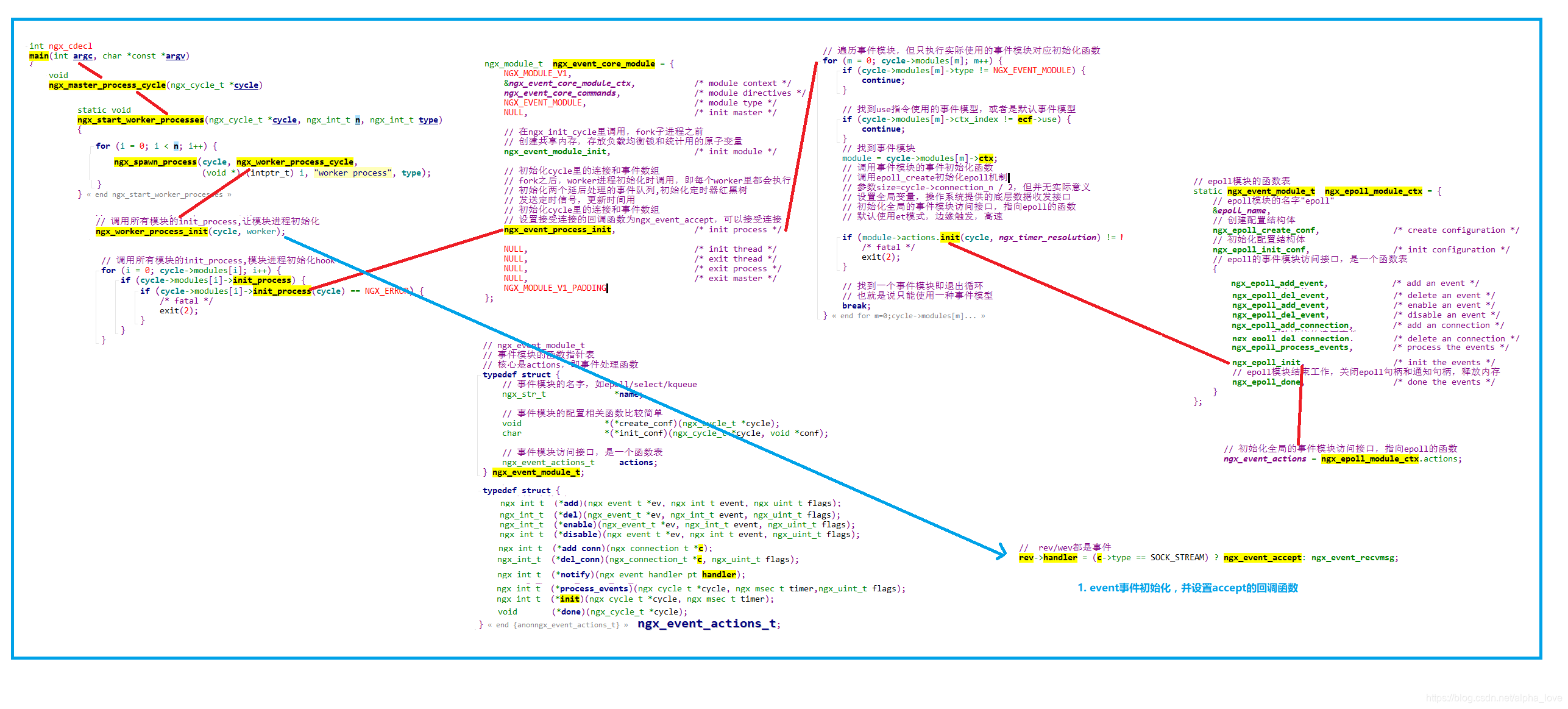
Task: Click the ngx_epoll_process_events entry
Action: [1290, 347]
